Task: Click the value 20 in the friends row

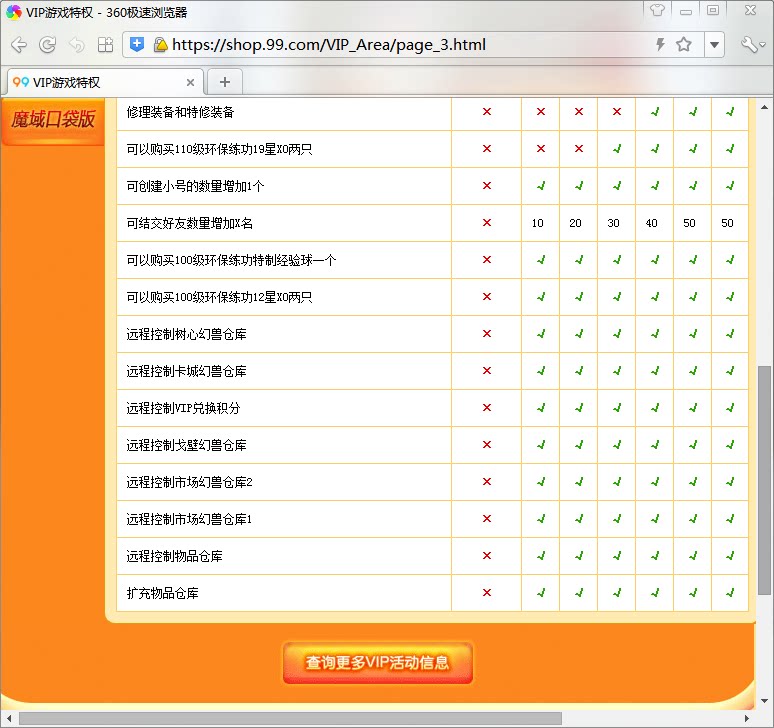Action: 575,223
